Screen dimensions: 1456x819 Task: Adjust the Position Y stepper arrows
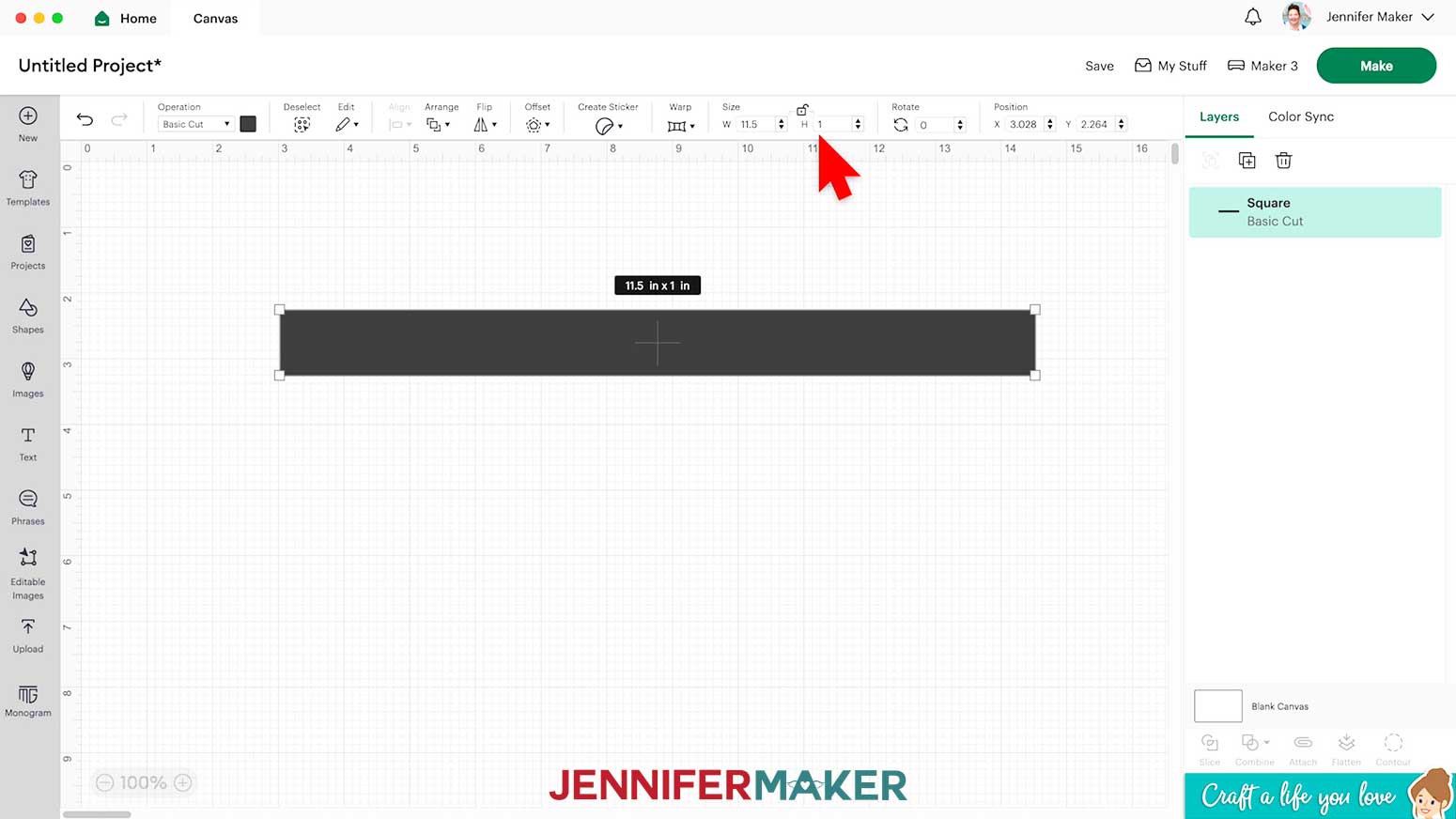(x=1122, y=124)
